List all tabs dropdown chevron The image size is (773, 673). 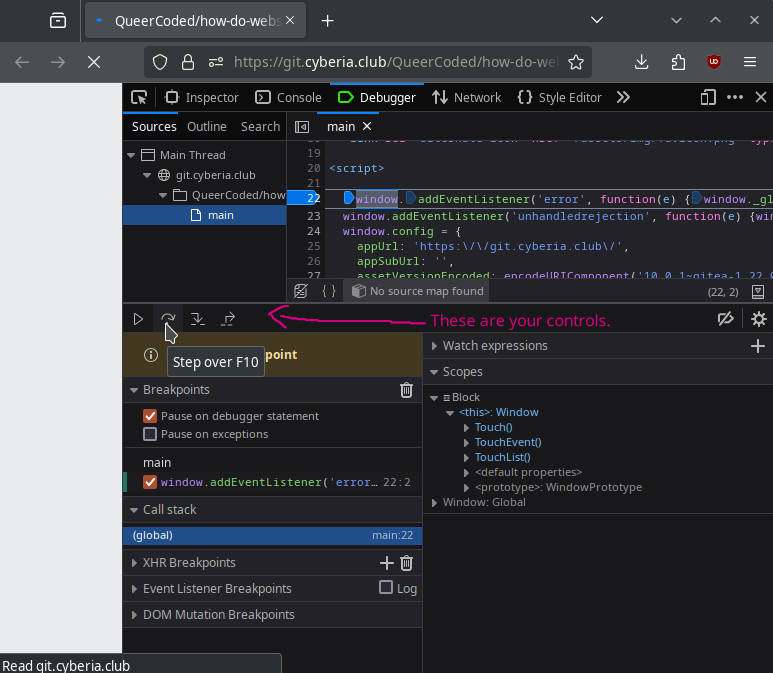coord(597,20)
